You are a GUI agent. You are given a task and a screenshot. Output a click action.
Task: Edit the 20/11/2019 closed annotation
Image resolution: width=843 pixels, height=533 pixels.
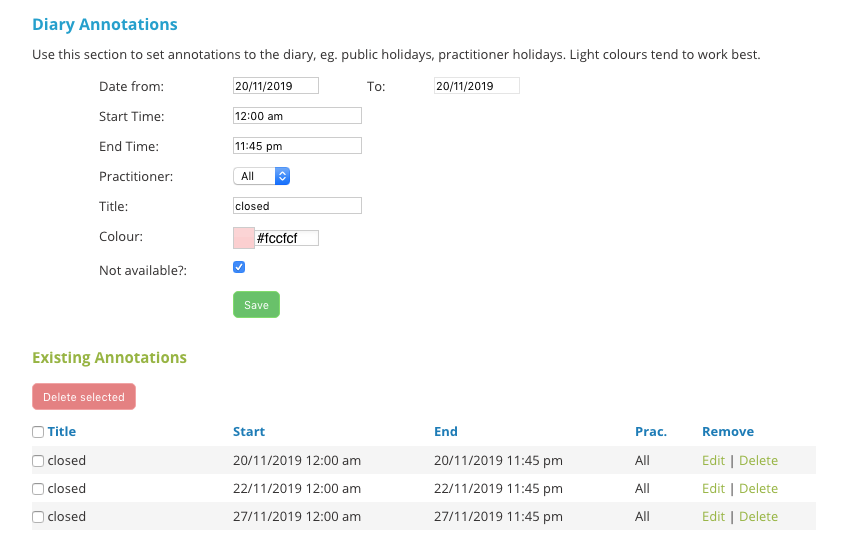pos(713,460)
